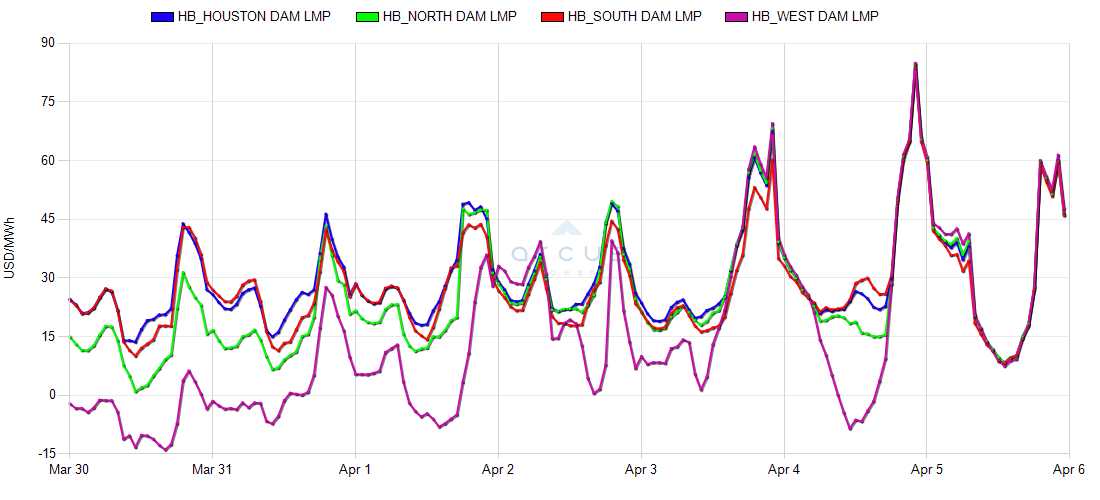Screen dimensions: 1100x500
Task: Select the Apr 2 x-axis date label
Action: (498, 469)
